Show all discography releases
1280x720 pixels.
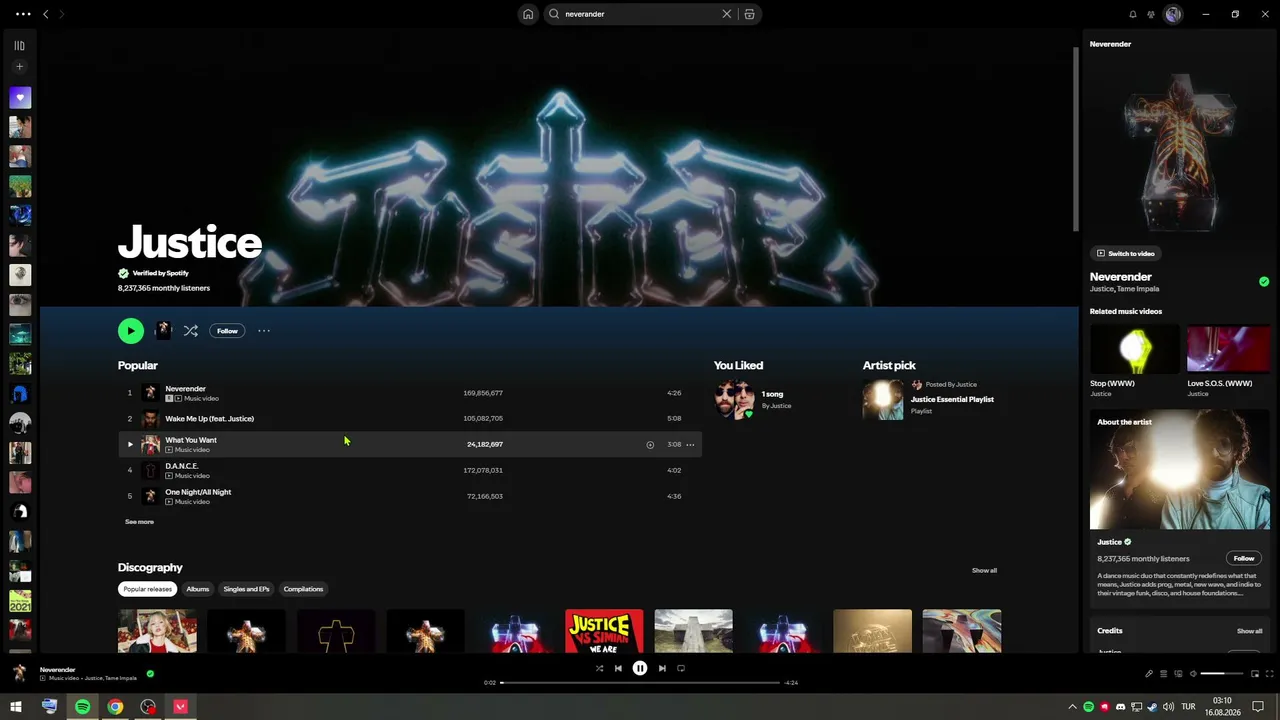(984, 571)
